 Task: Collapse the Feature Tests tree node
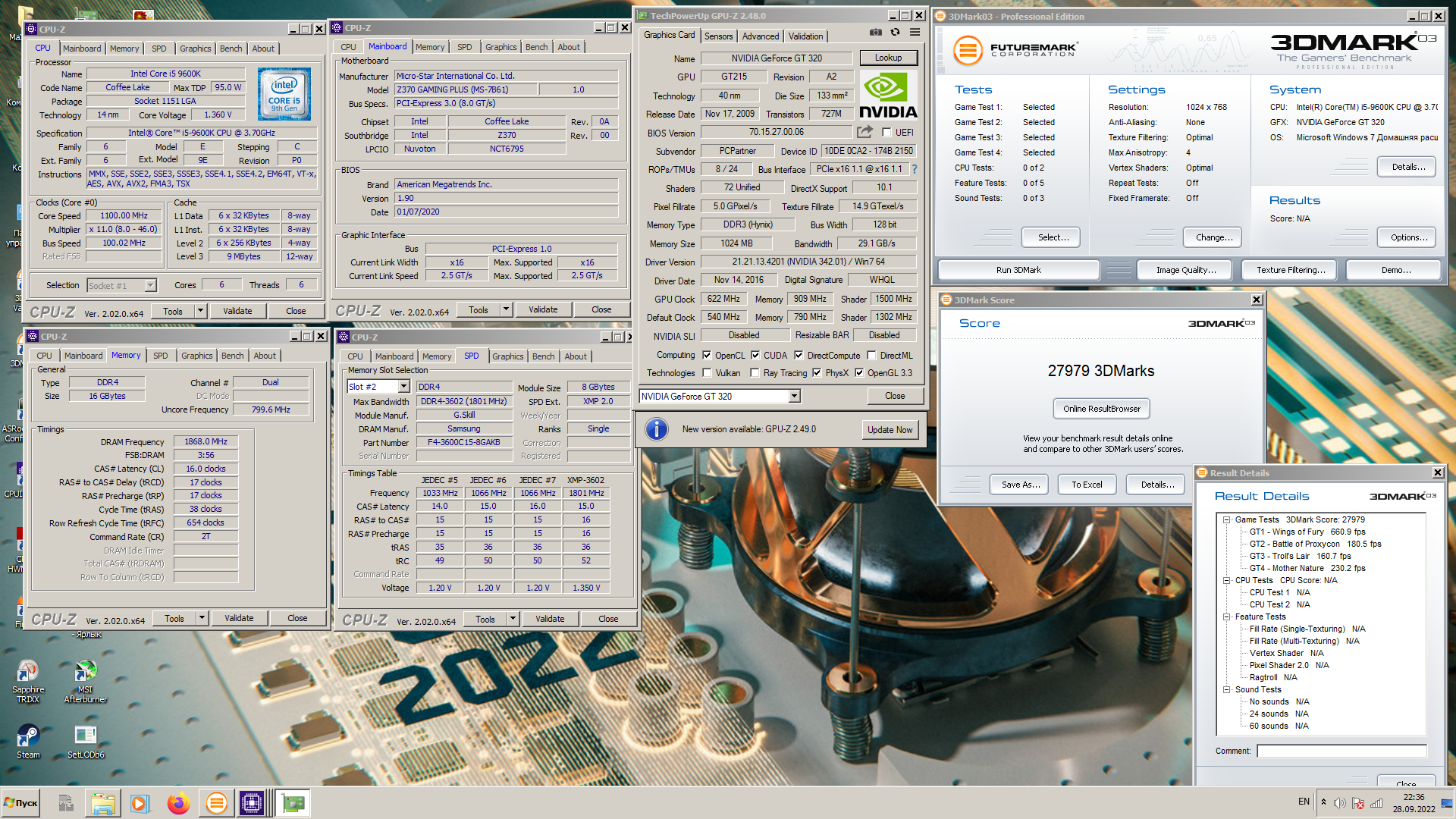pyautogui.click(x=1226, y=617)
